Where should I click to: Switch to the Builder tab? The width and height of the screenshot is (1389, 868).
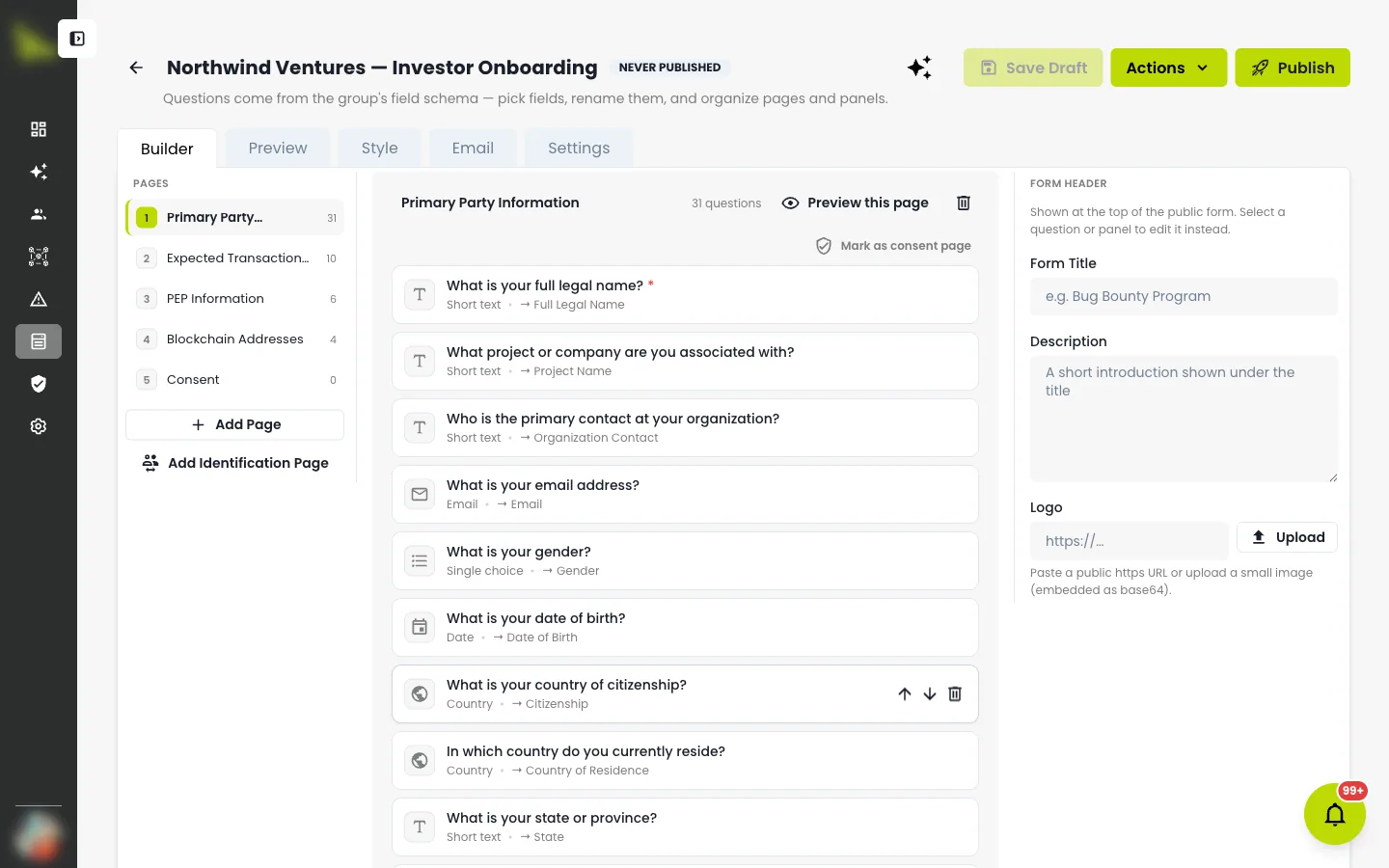[x=167, y=149]
